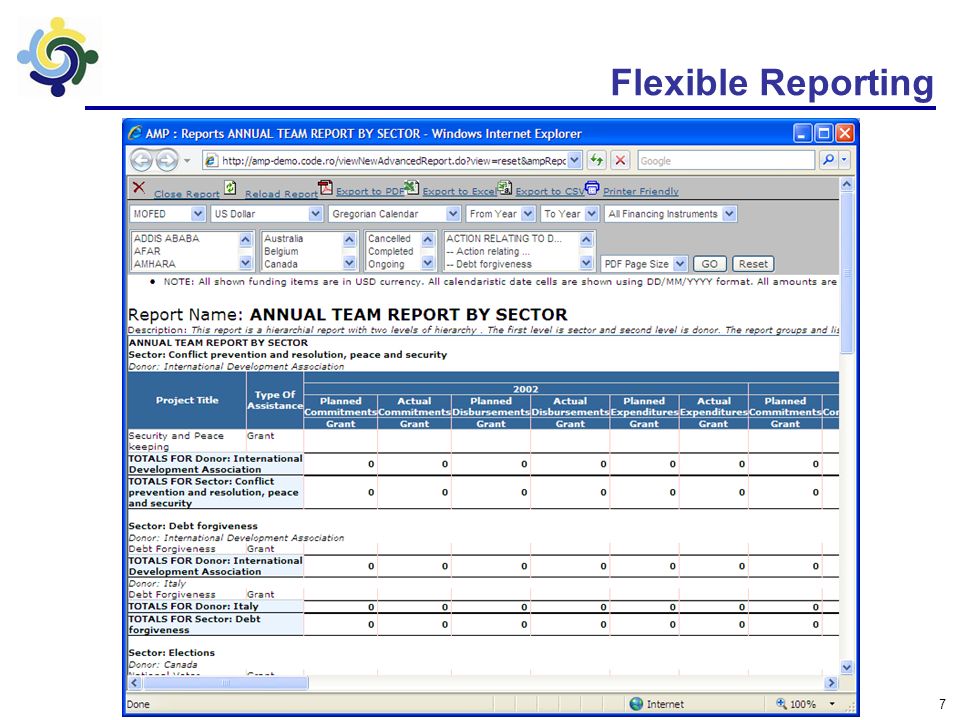Image resolution: width=960 pixels, height=720 pixels.
Task: Click the PDF export icon
Action: pos(325,187)
